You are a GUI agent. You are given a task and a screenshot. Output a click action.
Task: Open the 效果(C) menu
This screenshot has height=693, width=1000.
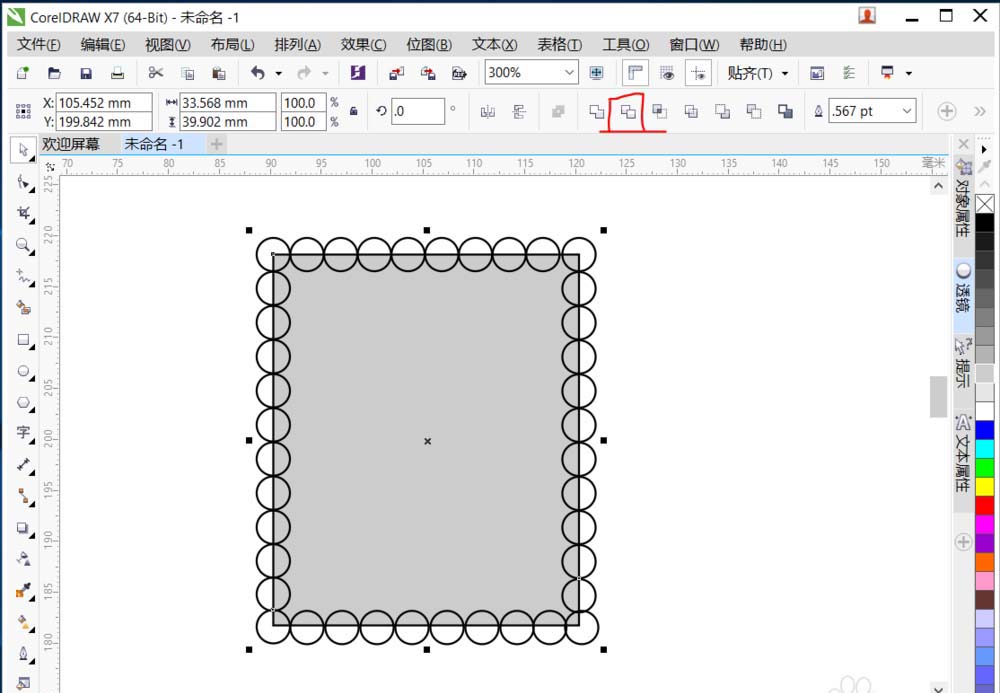pyautogui.click(x=362, y=44)
